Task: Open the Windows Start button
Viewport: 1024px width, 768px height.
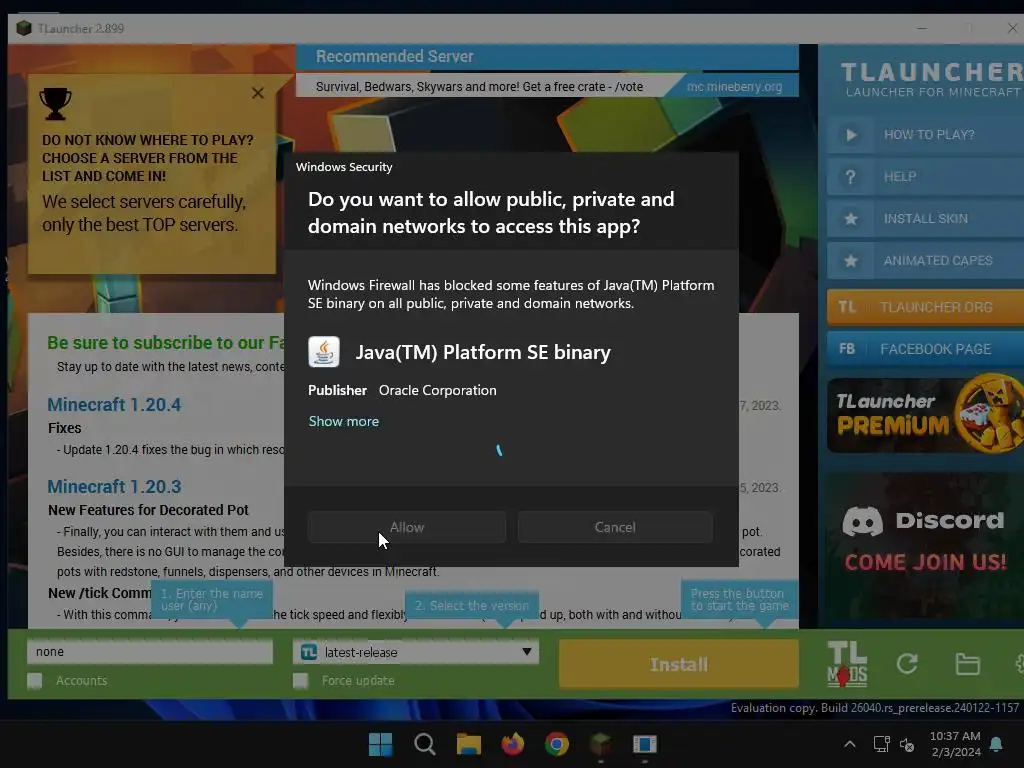Action: (381, 744)
